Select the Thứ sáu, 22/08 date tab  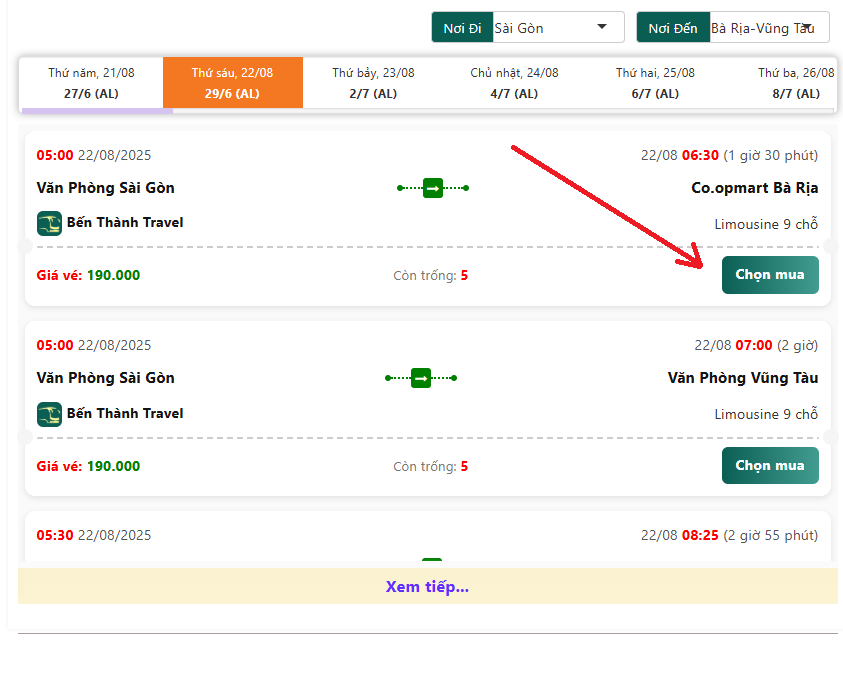tap(233, 83)
